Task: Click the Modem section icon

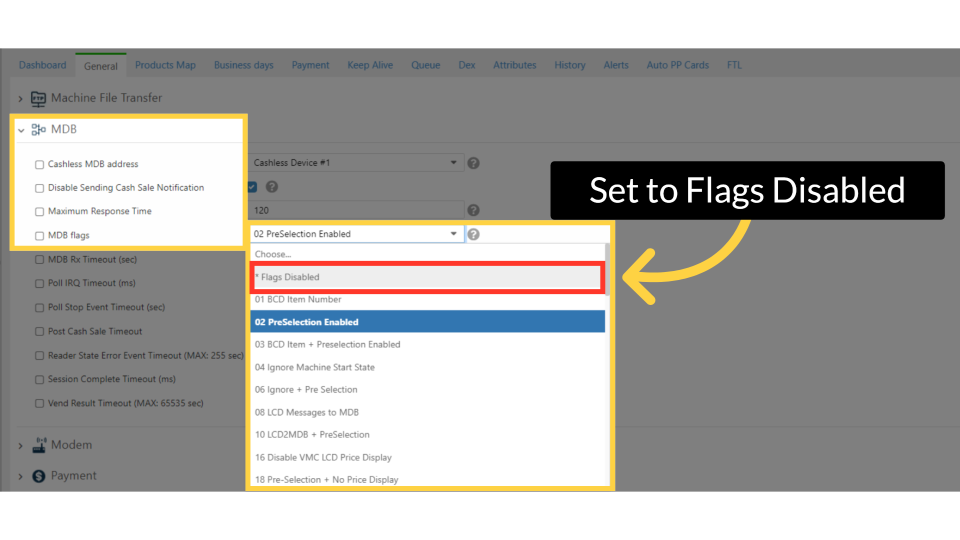Action: click(40, 445)
